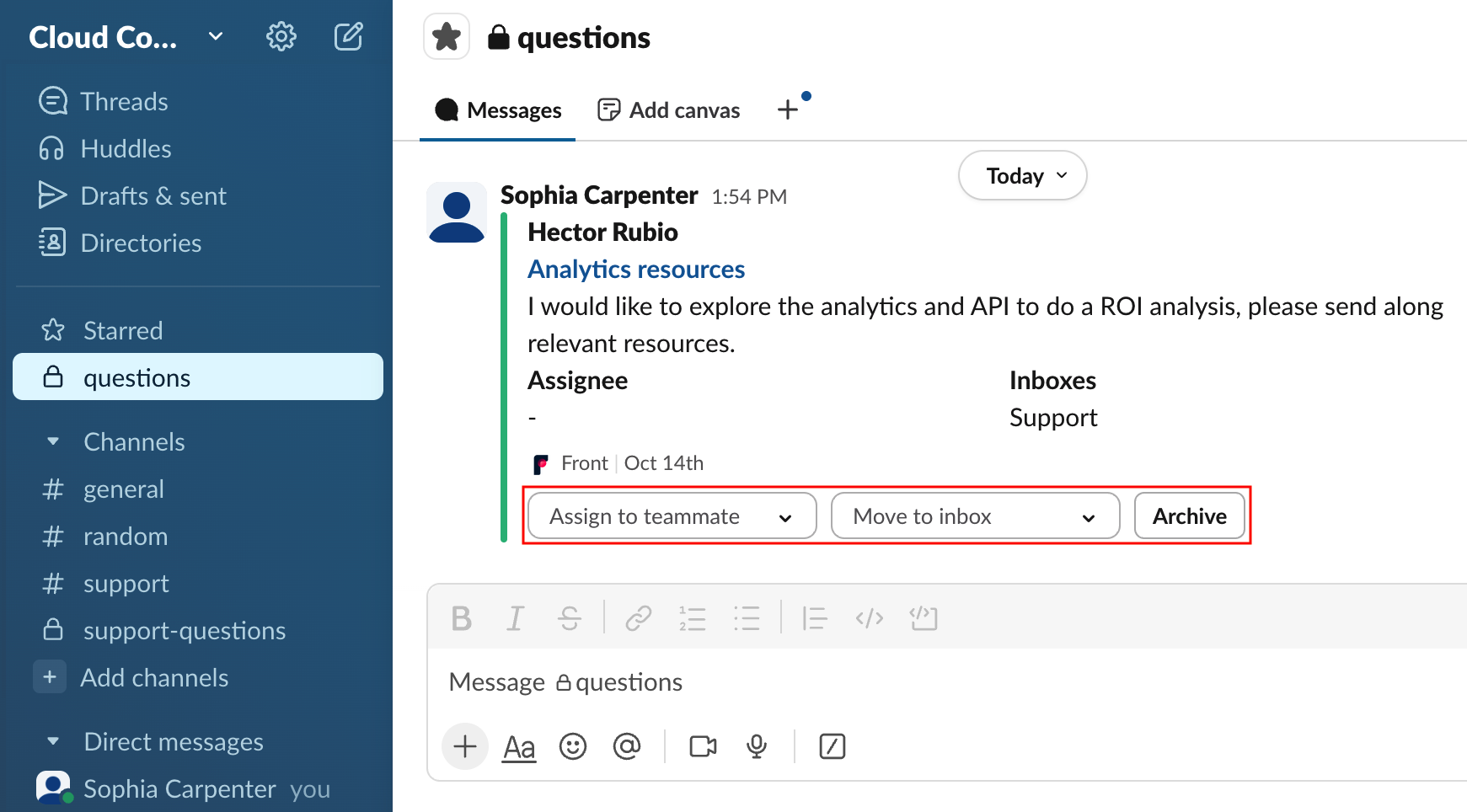Open the workspace settings gear icon
The width and height of the screenshot is (1467, 812).
click(281, 37)
